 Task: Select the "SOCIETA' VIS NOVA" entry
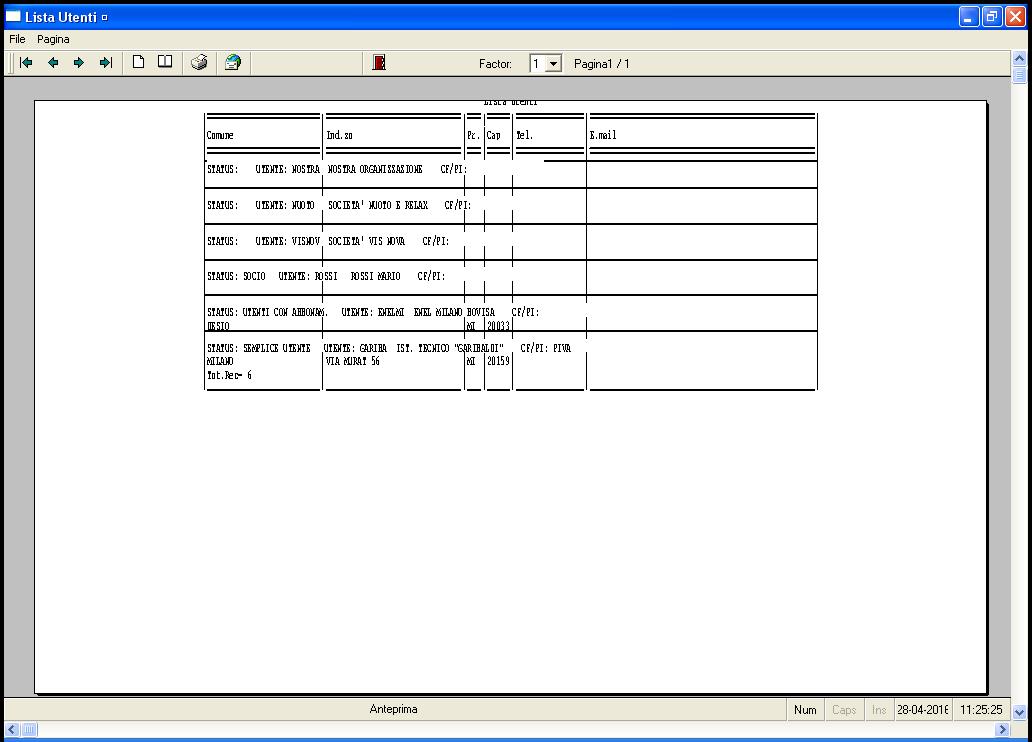367,241
